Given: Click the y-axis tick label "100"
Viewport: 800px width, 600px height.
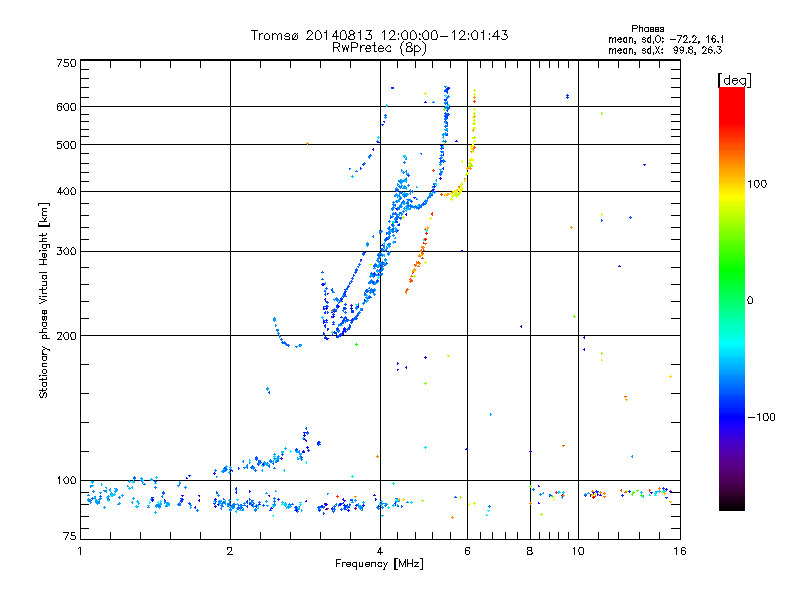Looking at the screenshot, I should click(66, 481).
